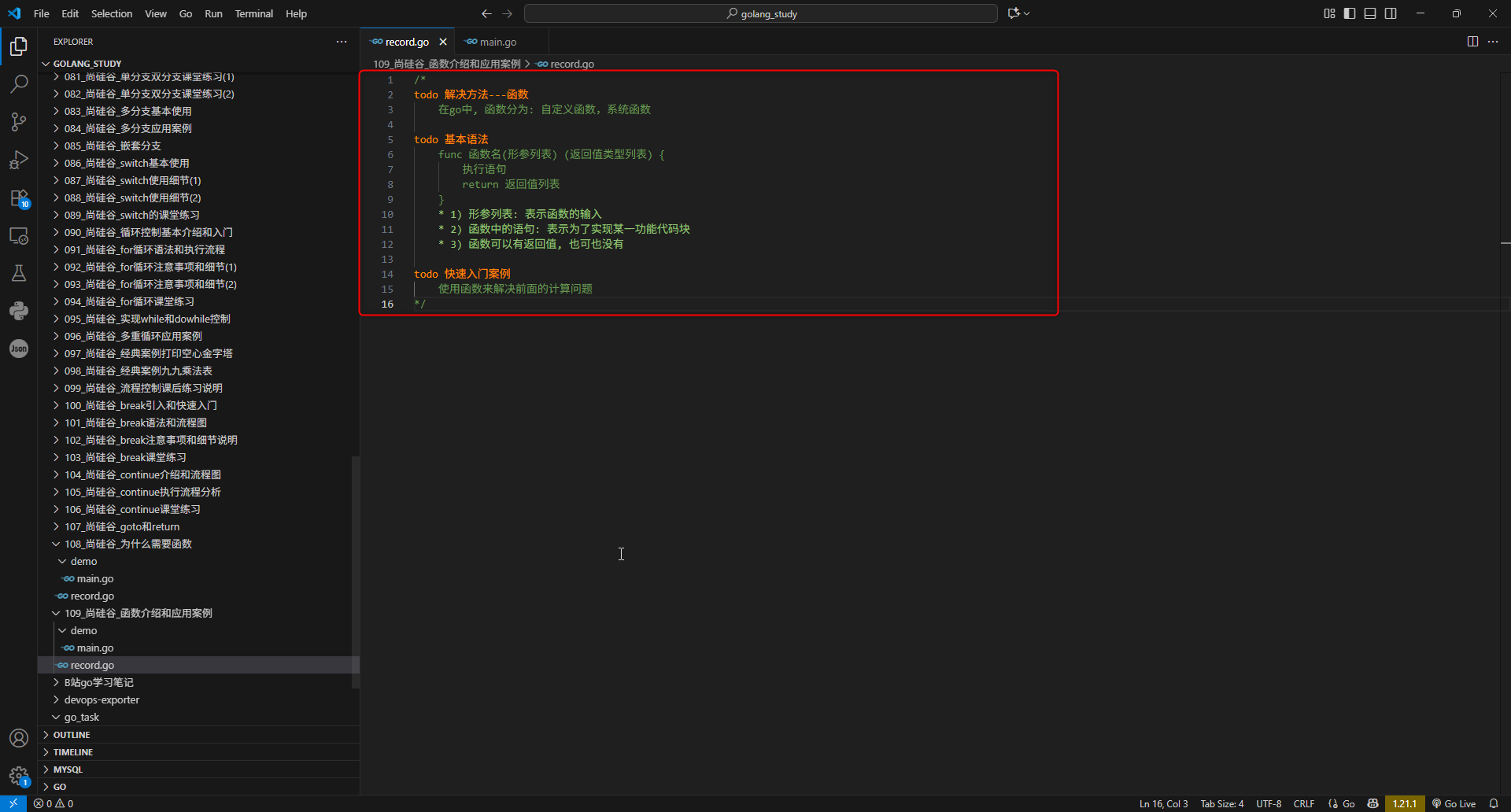The height and width of the screenshot is (812, 1511).
Task: Open main.go under 109 demo folder
Action: (x=198, y=648)
